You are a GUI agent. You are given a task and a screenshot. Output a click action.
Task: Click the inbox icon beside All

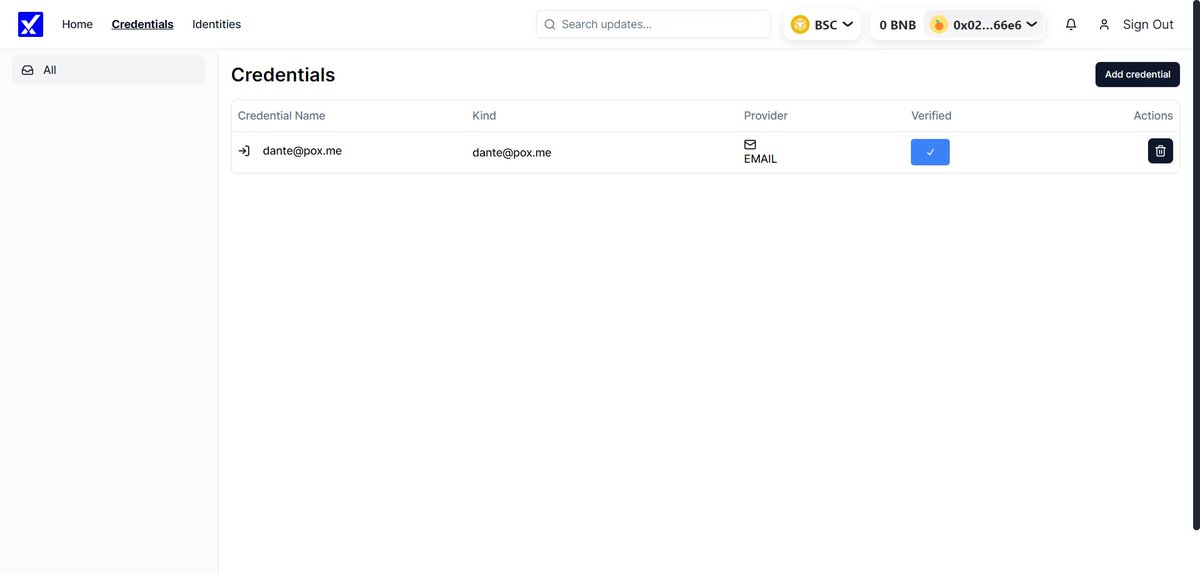coord(27,70)
